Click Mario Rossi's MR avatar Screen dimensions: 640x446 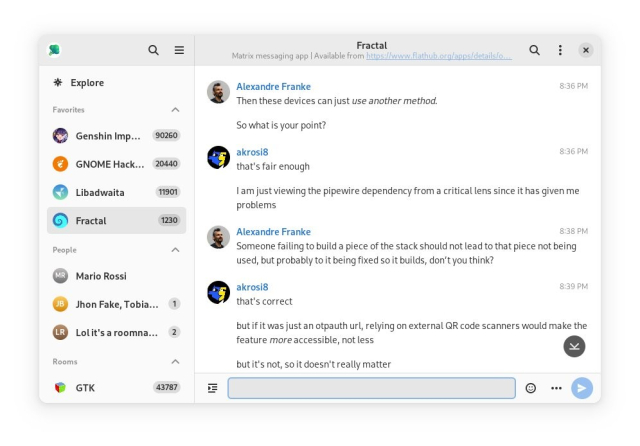[60, 276]
